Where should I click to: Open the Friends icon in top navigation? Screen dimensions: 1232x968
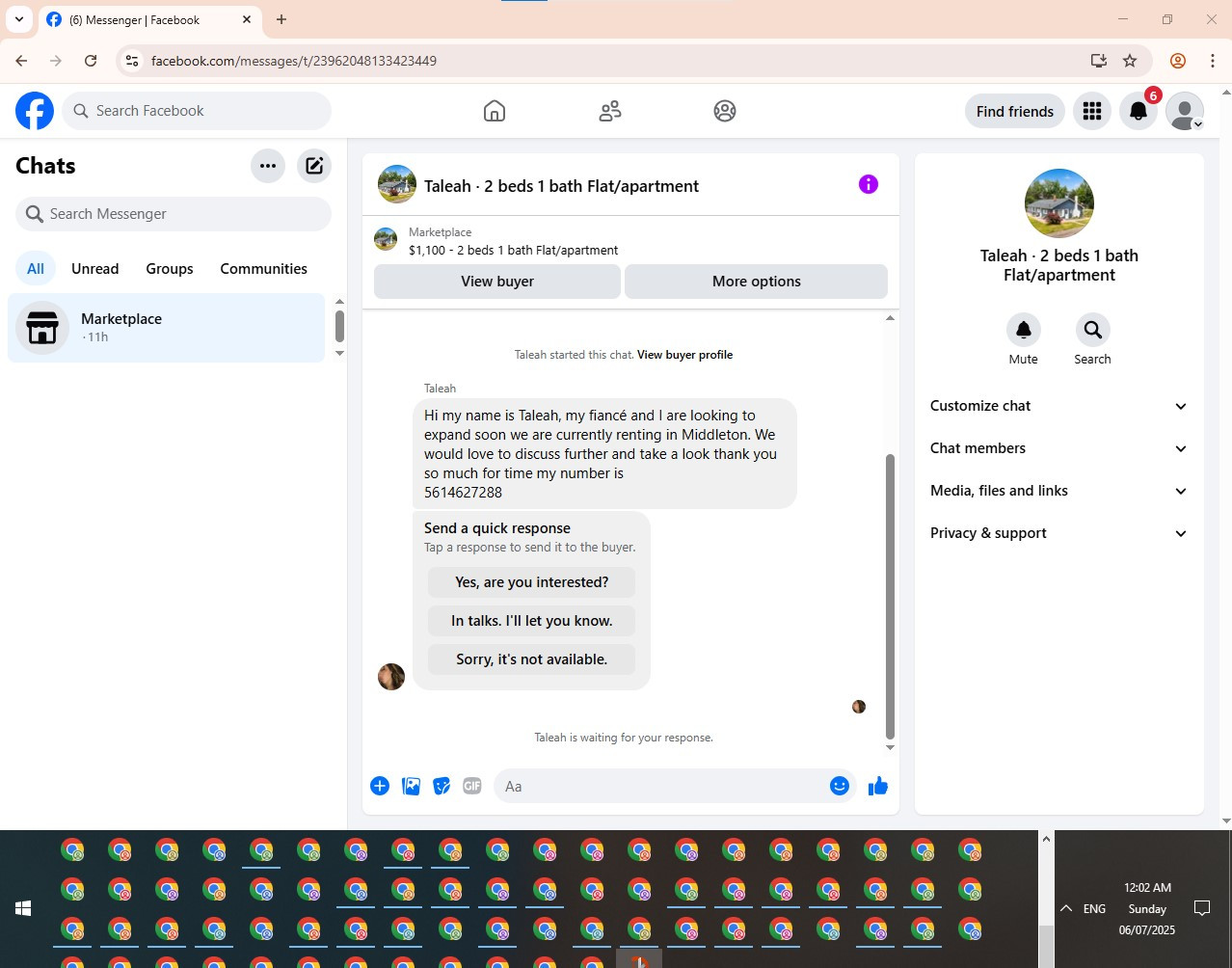[x=610, y=111]
